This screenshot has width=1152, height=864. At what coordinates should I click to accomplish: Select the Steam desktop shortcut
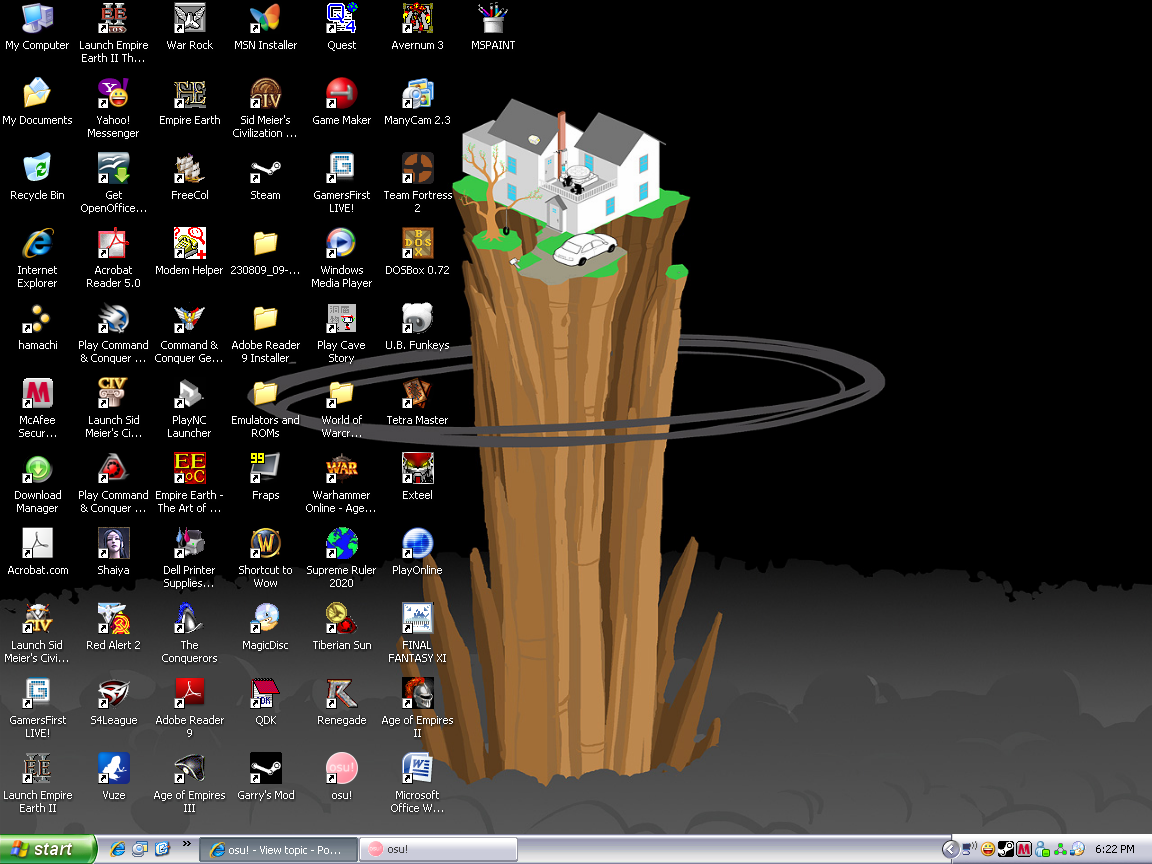pos(265,177)
